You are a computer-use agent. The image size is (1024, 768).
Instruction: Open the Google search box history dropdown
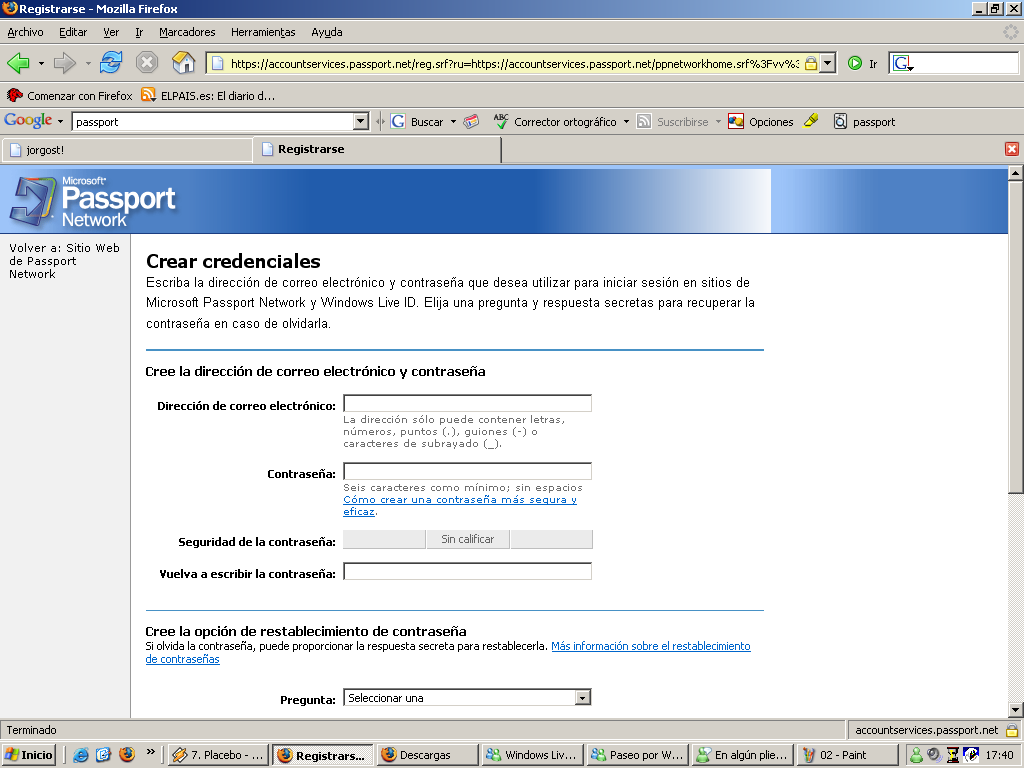coord(361,121)
